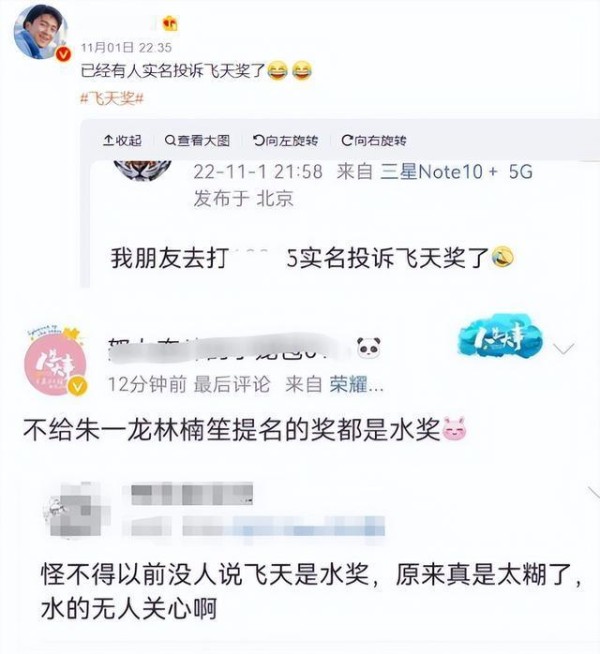Viewport: 600px width, 654px height.
Task: Collapse the image with 收起
Action: tap(123, 141)
